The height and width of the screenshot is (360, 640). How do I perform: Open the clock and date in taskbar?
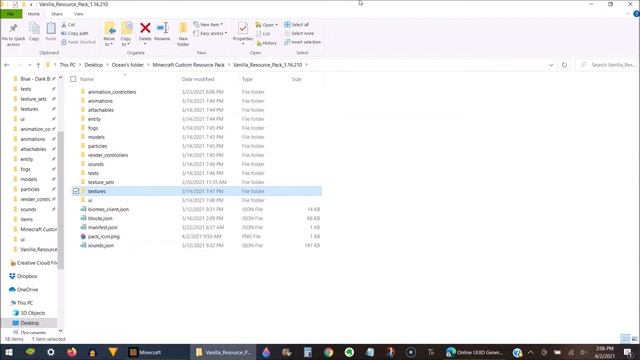coord(604,352)
